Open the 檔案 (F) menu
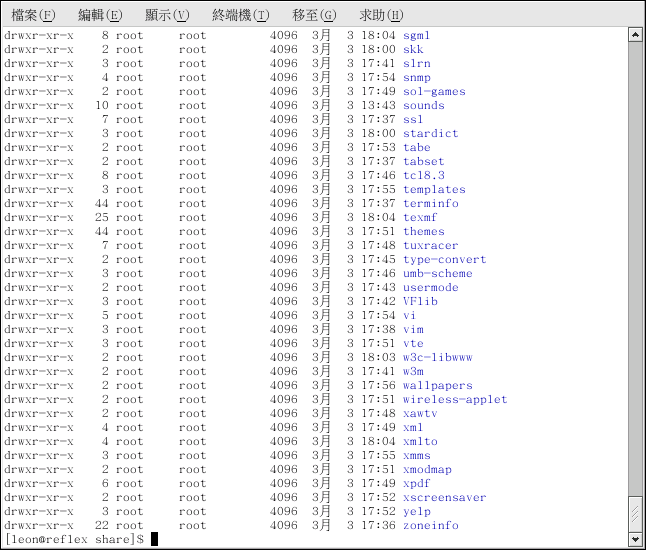 33,15
